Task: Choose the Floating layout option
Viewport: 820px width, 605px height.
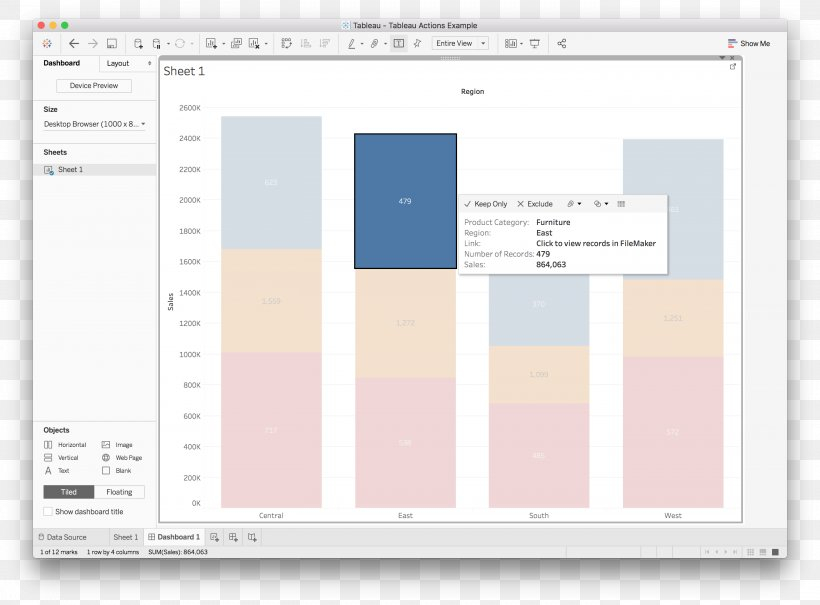Action: 119,492
